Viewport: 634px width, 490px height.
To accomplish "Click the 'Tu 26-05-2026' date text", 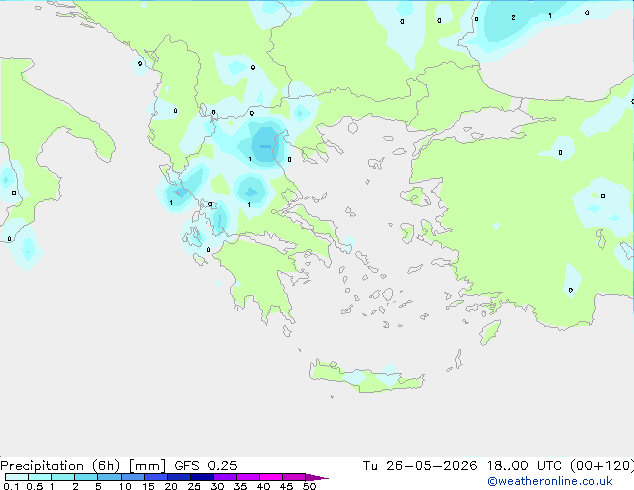I will (x=420, y=466).
